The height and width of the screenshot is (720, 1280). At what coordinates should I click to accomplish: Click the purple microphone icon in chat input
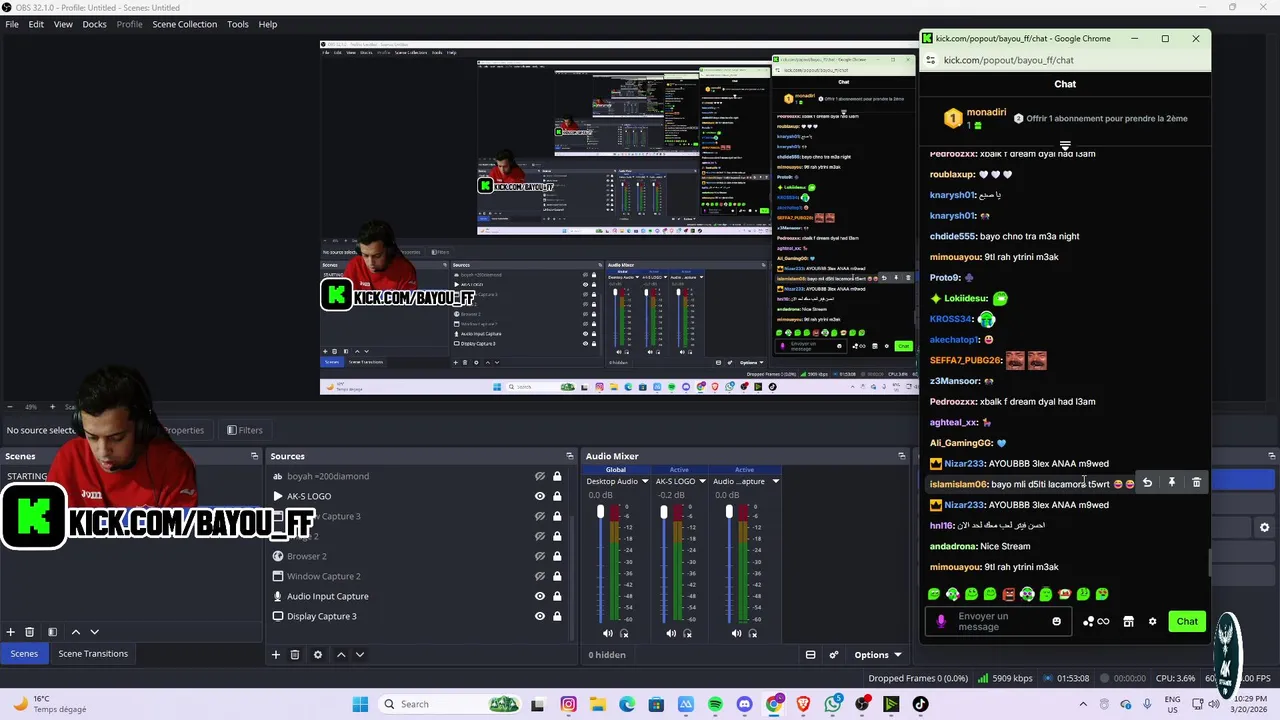940,621
